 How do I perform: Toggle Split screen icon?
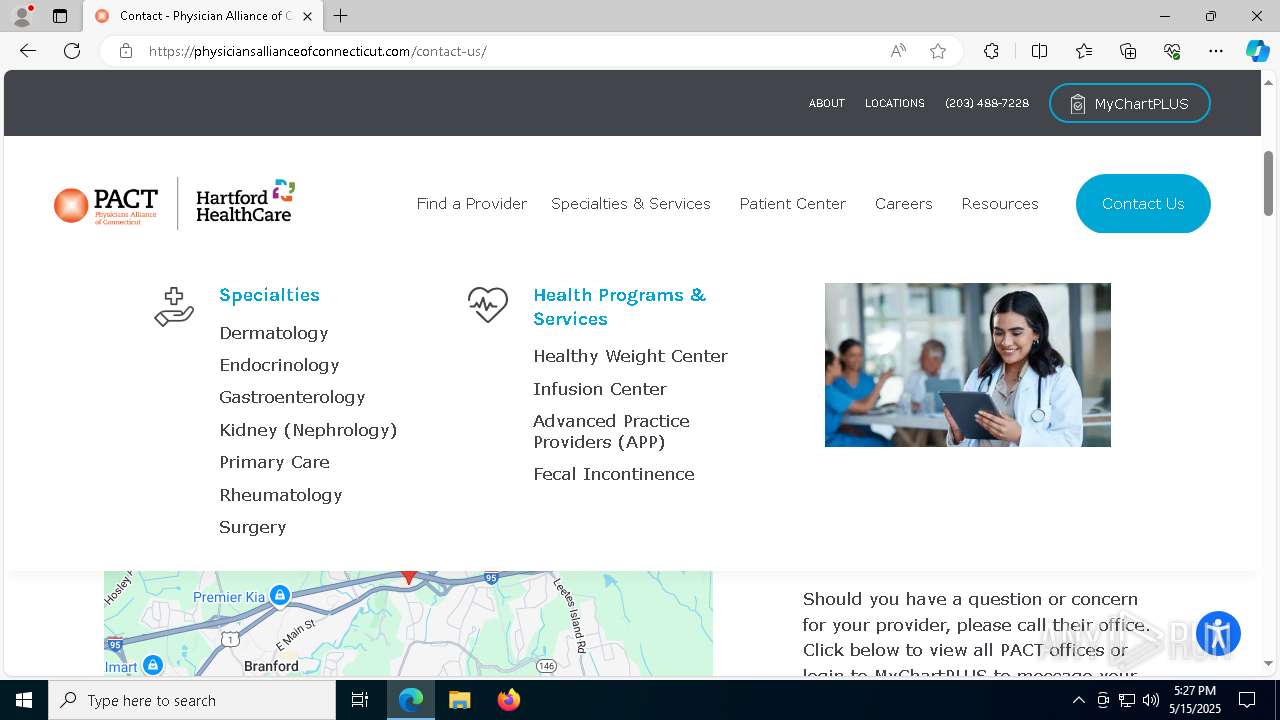[1039, 51]
